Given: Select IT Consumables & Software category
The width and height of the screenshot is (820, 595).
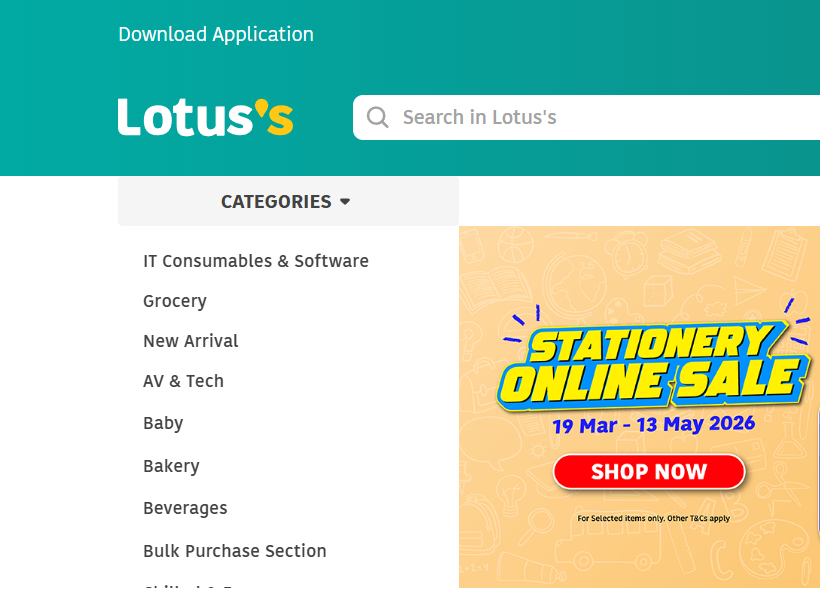Looking at the screenshot, I should click(256, 261).
